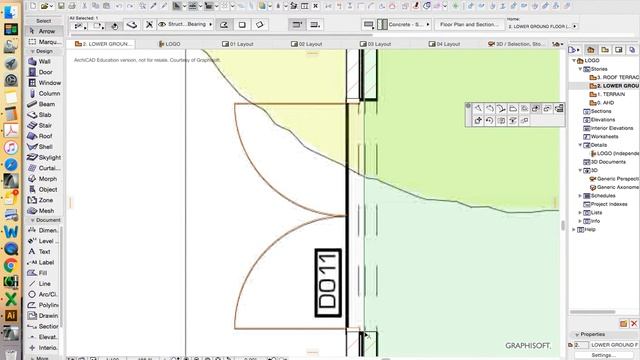
Task: Activate the Shell tool
Action: point(44,147)
